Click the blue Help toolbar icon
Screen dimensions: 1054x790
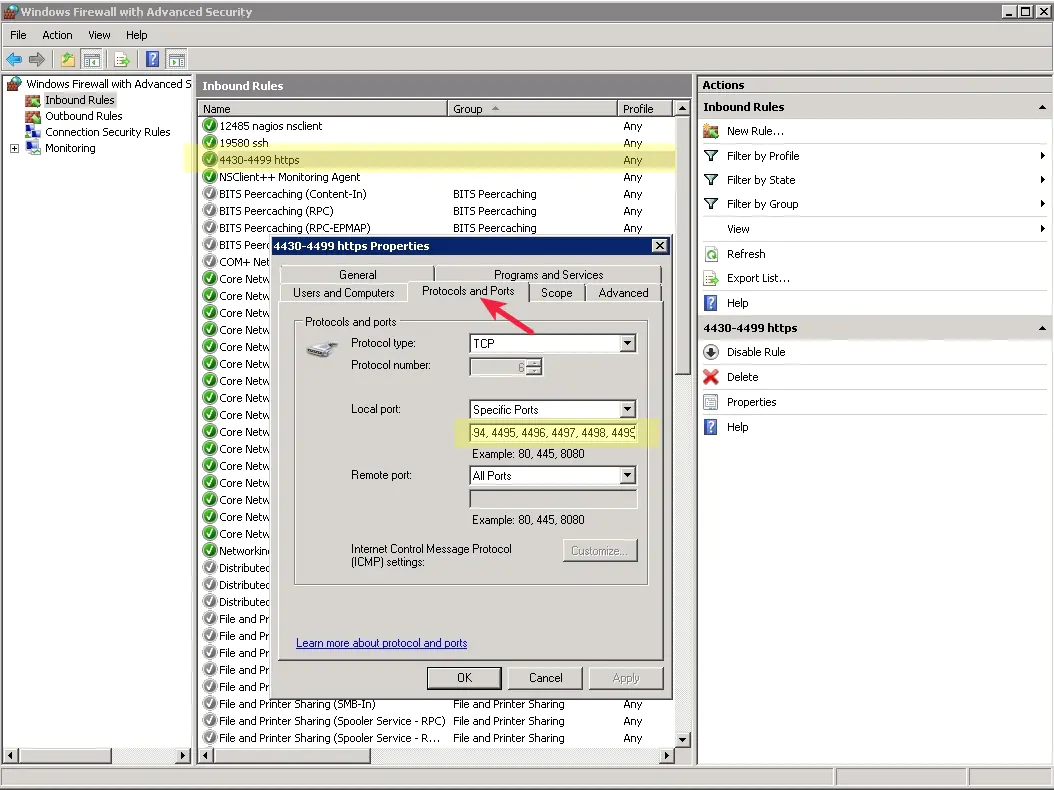(x=153, y=60)
